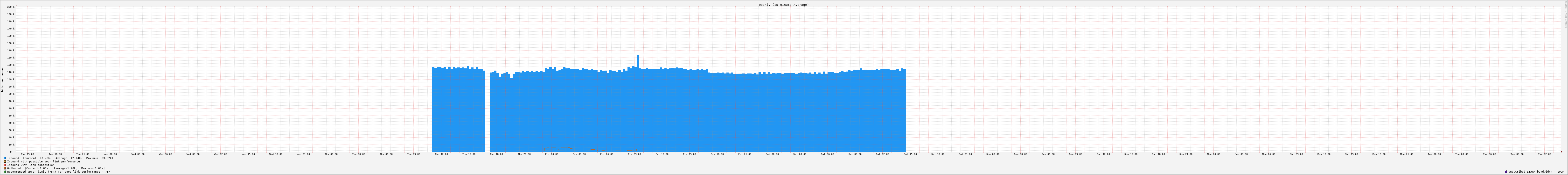Click the brown Outbound legend swatch

point(5,168)
